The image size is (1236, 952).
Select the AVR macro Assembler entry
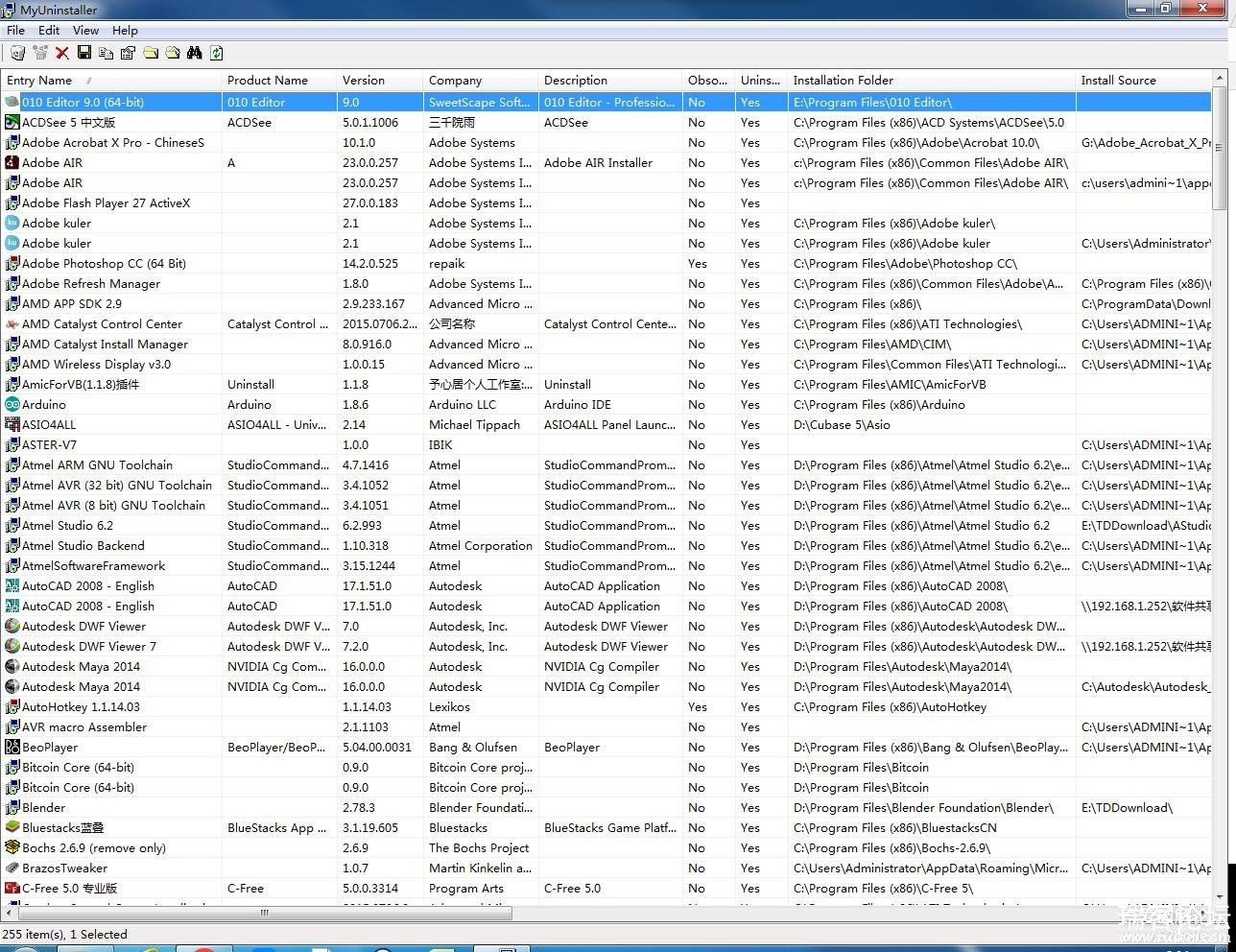pos(84,726)
